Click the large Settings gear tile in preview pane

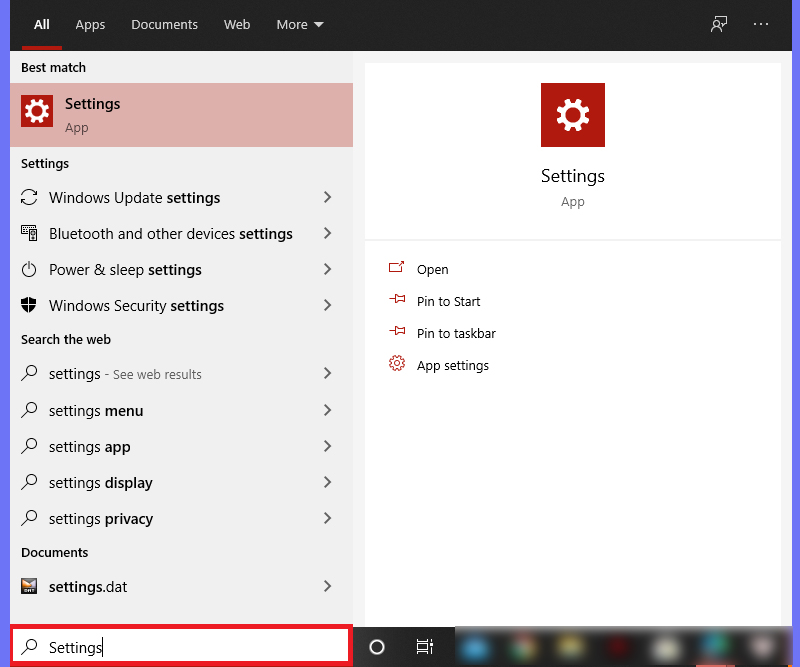[x=572, y=115]
